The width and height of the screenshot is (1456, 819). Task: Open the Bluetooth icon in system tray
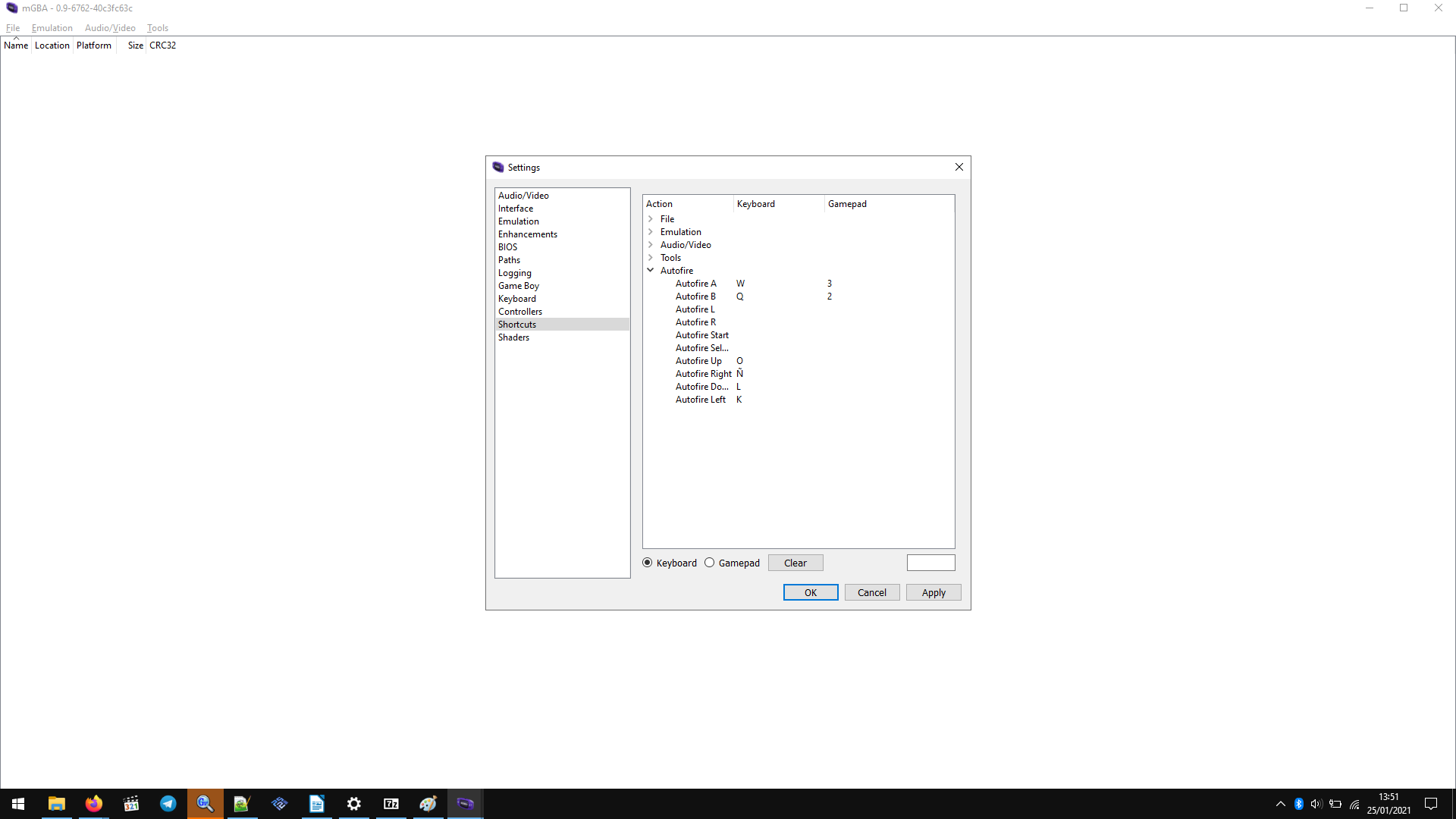click(1298, 803)
